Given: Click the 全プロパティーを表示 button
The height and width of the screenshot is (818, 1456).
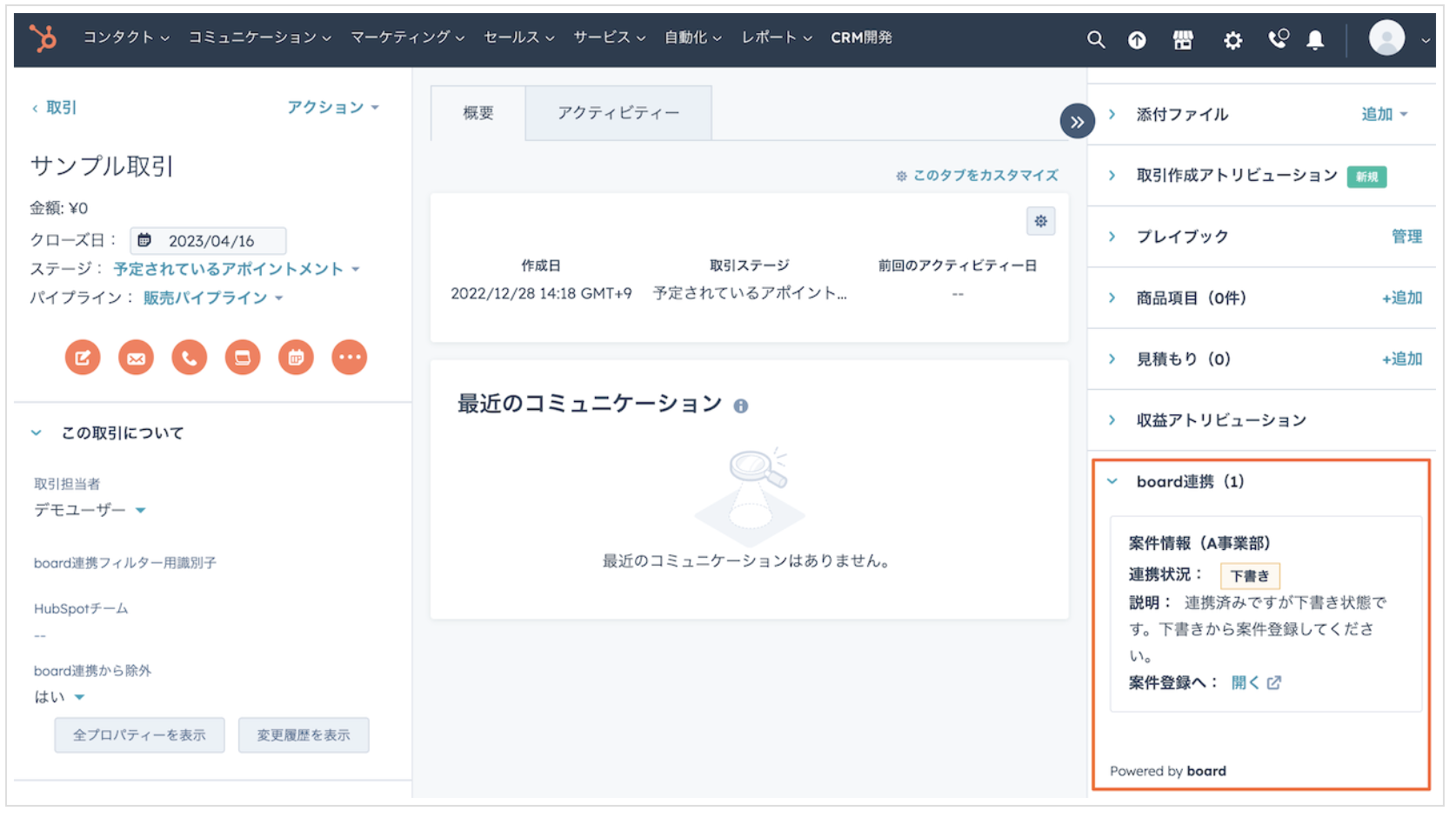Looking at the screenshot, I should coord(139,736).
